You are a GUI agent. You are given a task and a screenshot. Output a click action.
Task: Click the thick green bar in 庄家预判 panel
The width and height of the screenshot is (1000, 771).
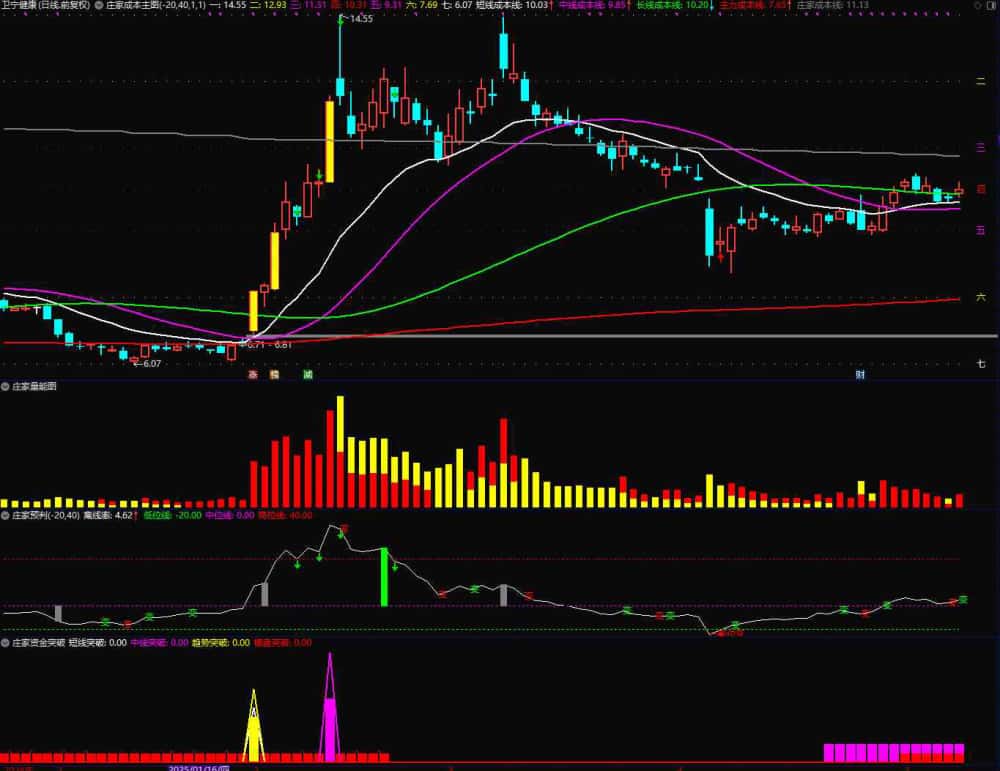pyautogui.click(x=384, y=577)
